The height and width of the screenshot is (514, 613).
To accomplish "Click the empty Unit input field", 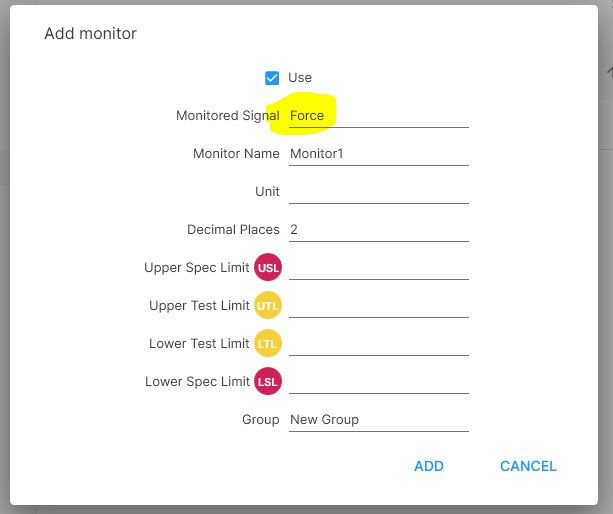I will [x=378, y=192].
